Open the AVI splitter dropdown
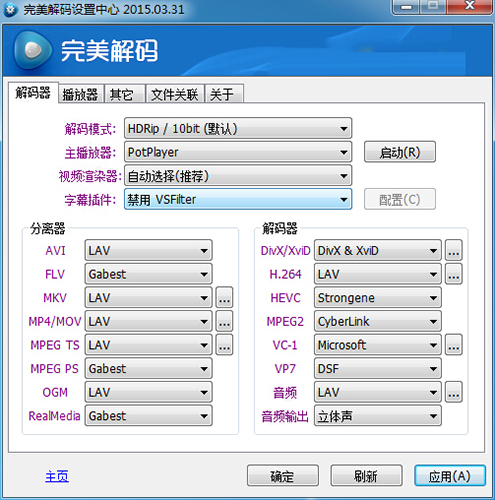Viewport: 495px width, 500px height. pos(148,250)
